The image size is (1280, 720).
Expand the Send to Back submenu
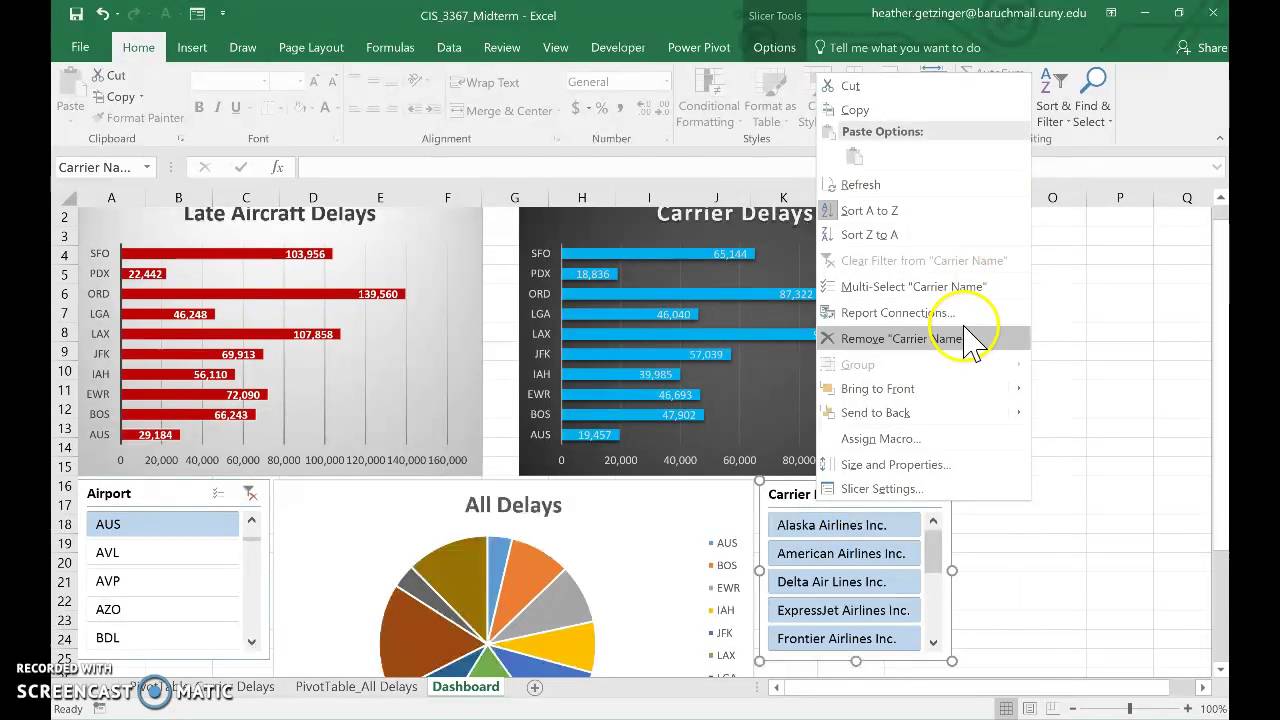(x=924, y=412)
